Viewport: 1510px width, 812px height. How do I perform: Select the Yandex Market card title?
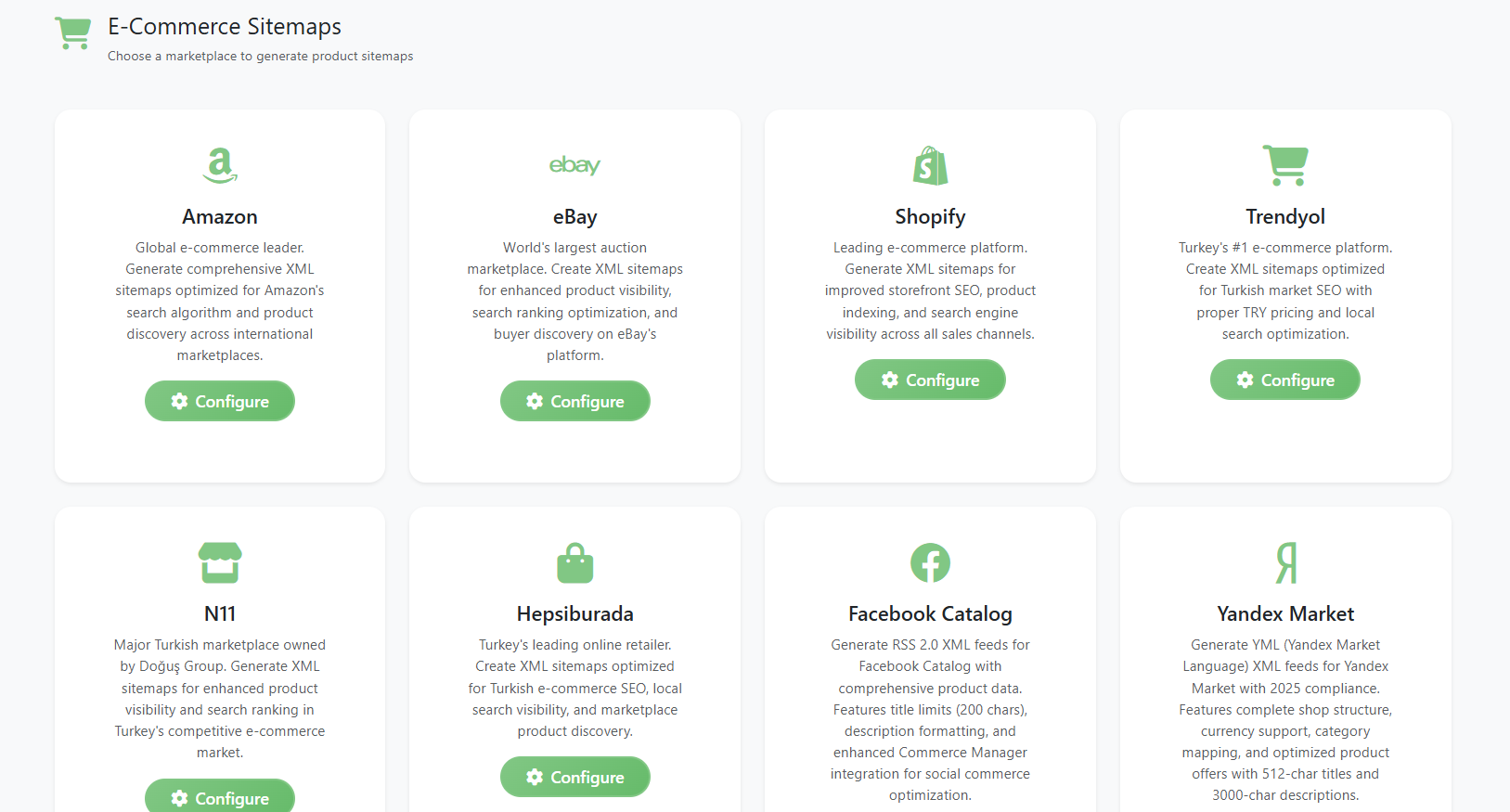coord(1285,613)
